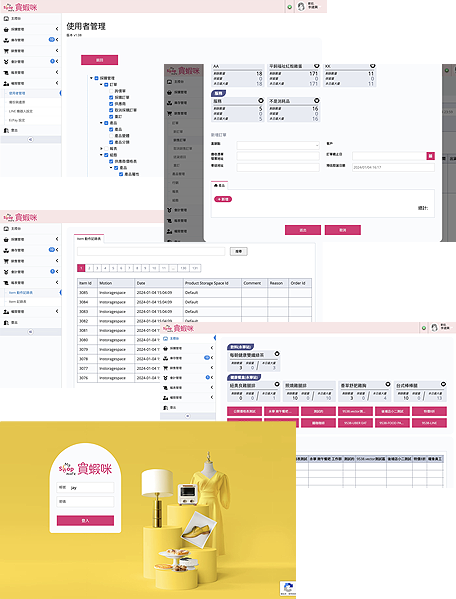The height and width of the screenshot is (599, 456).
Task: Click the pink login button on the yellow page
Action: point(86,521)
